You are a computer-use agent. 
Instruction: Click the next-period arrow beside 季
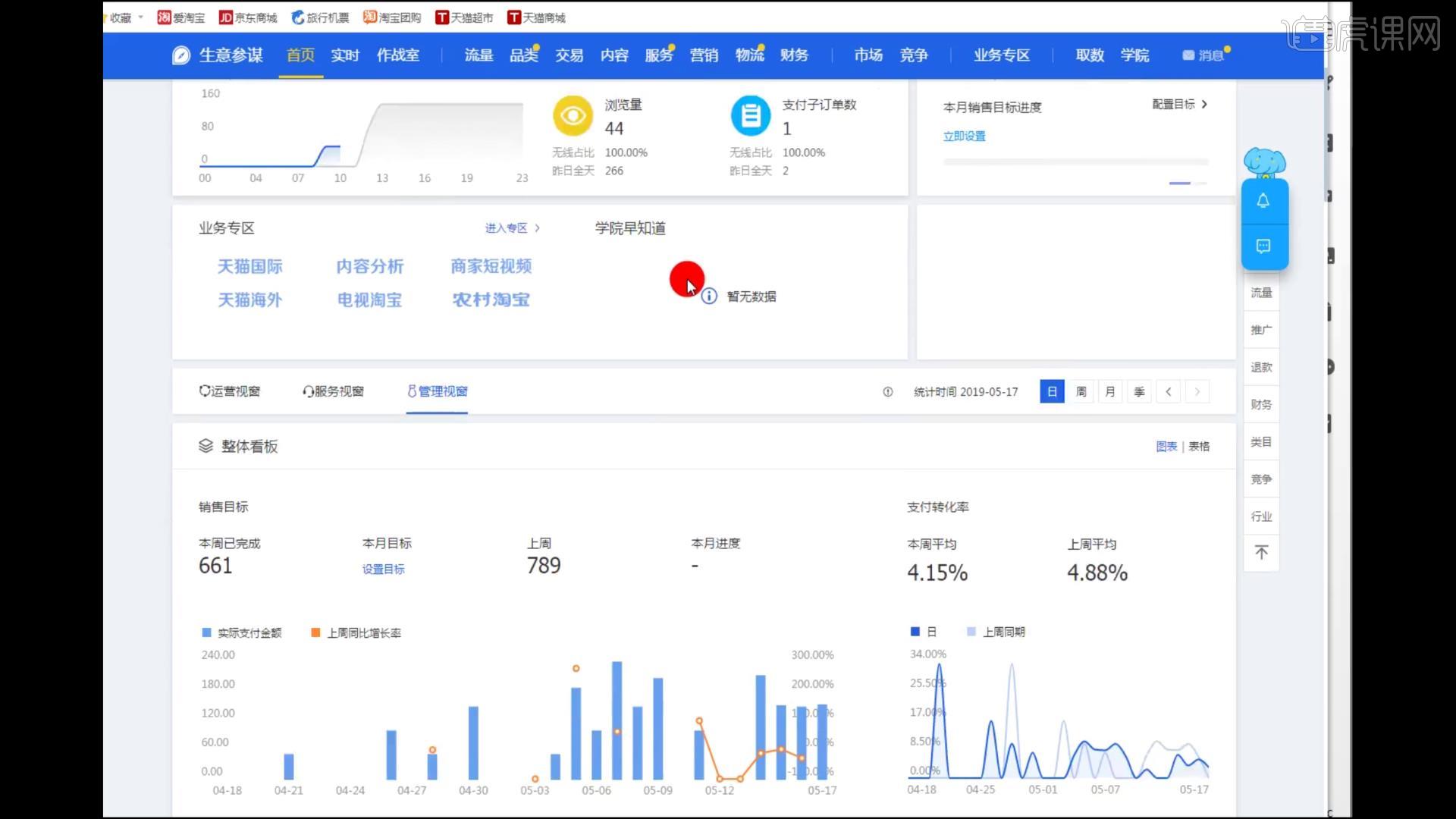pos(1197,391)
